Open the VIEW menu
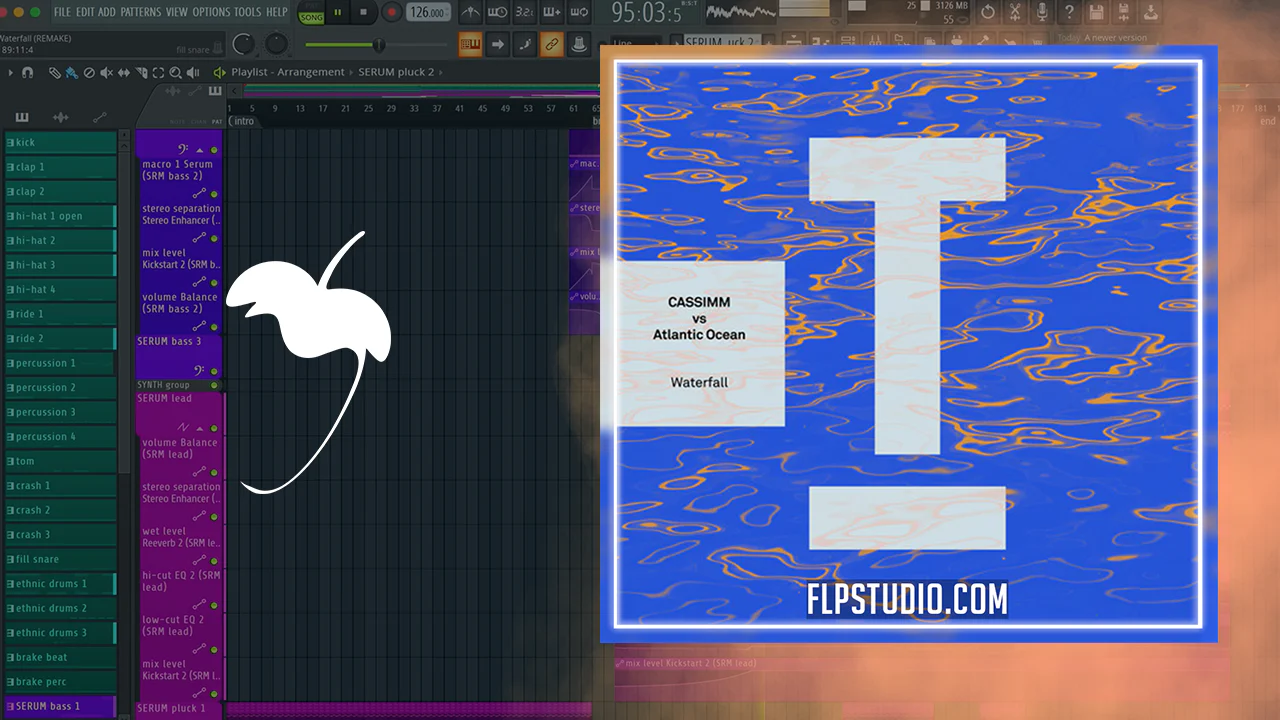Screen dimensions: 1280x720 point(177,12)
